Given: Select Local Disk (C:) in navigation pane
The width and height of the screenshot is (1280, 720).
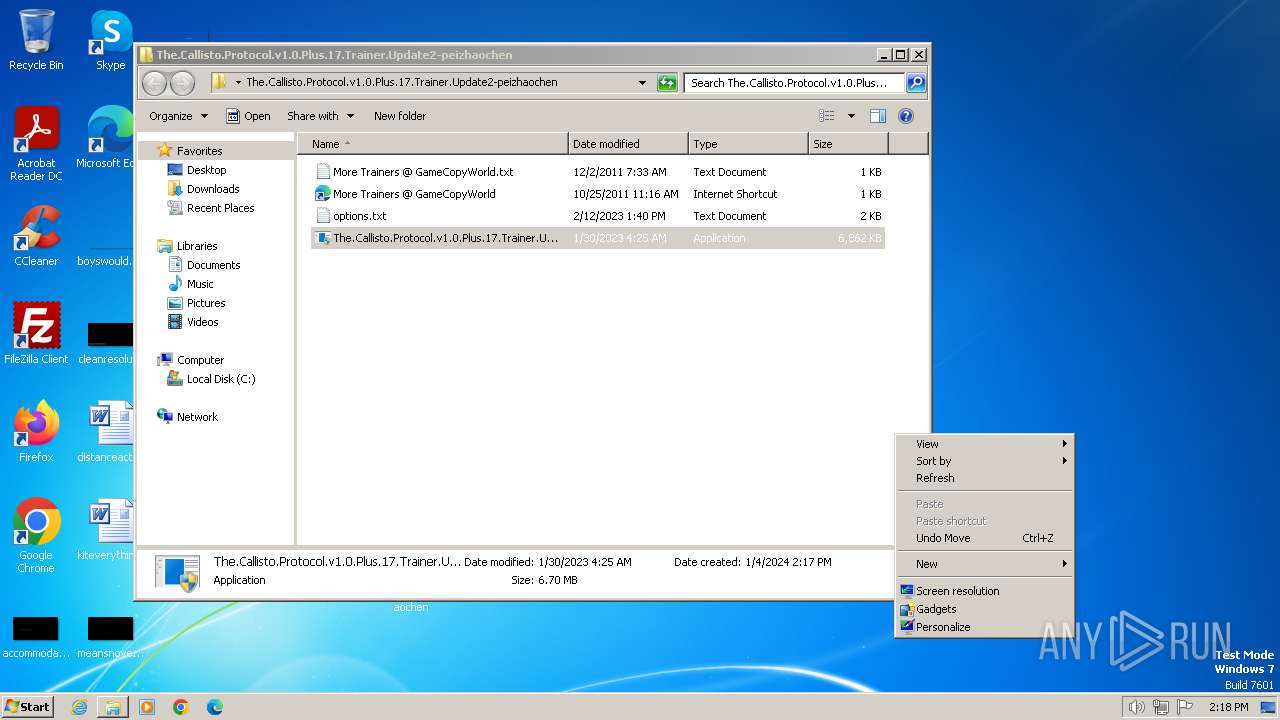Looking at the screenshot, I should (x=211, y=379).
